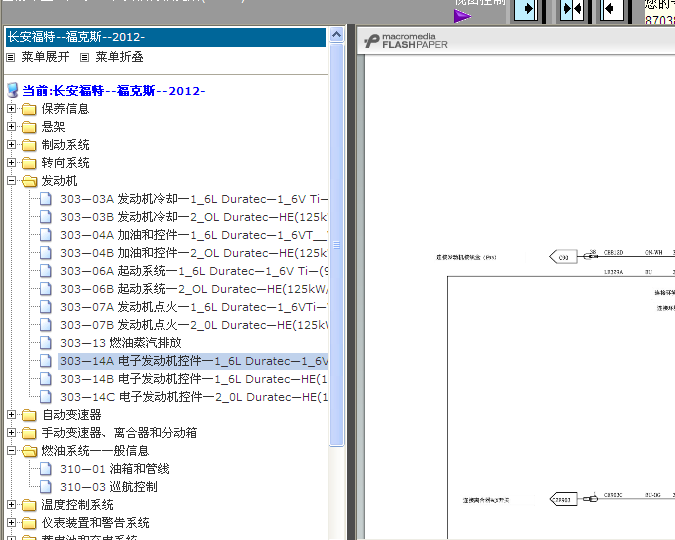Open 303—04B 加油和控件 document
The width and height of the screenshot is (675, 540).
click(194, 253)
